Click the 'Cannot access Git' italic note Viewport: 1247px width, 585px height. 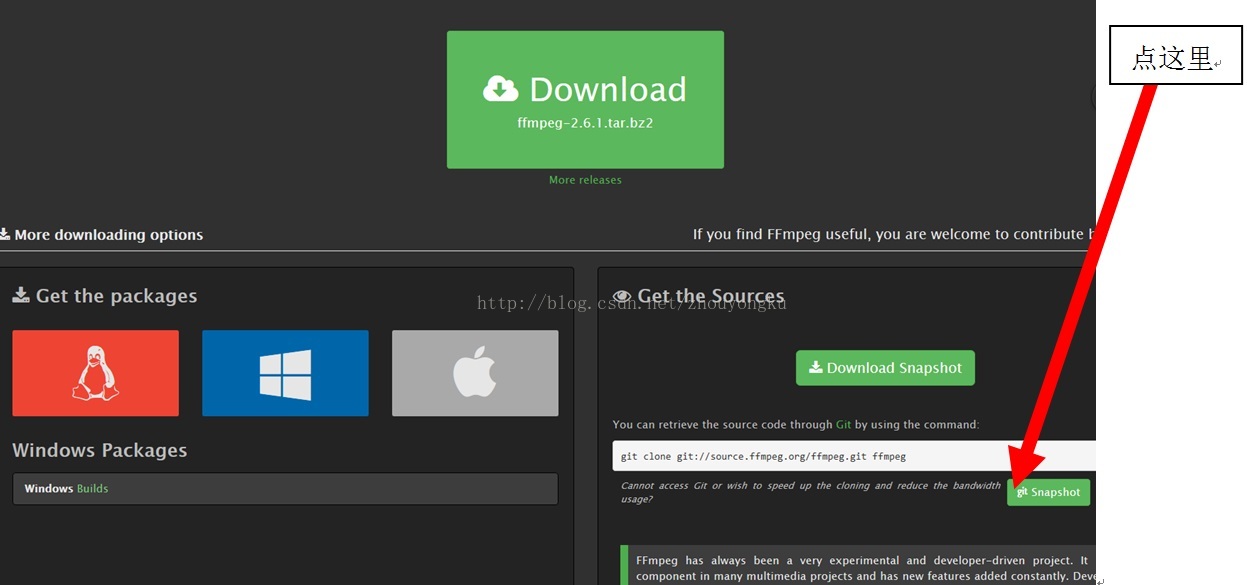point(810,492)
